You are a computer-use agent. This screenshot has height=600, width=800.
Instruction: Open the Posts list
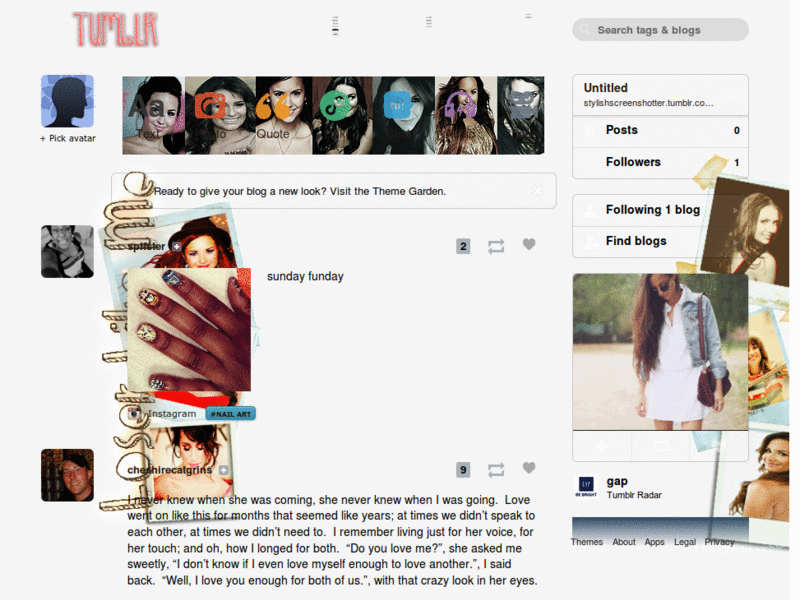660,131
